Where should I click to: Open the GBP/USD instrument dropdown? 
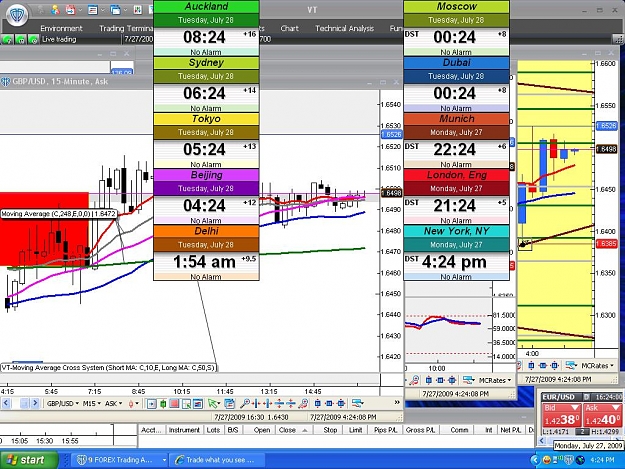[63, 404]
